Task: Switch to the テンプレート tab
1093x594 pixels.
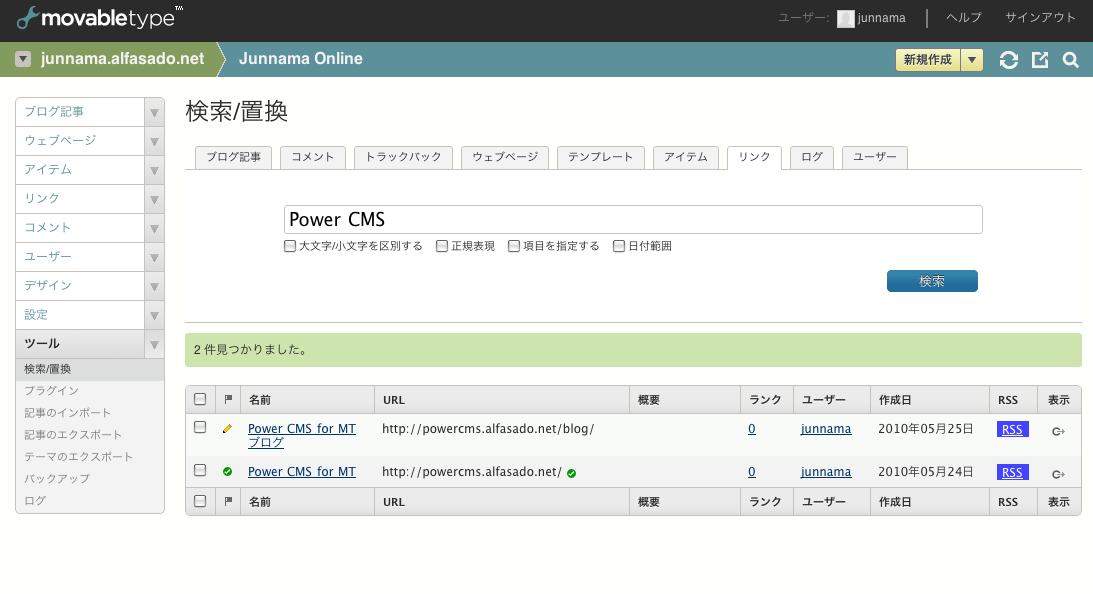Action: 600,158
